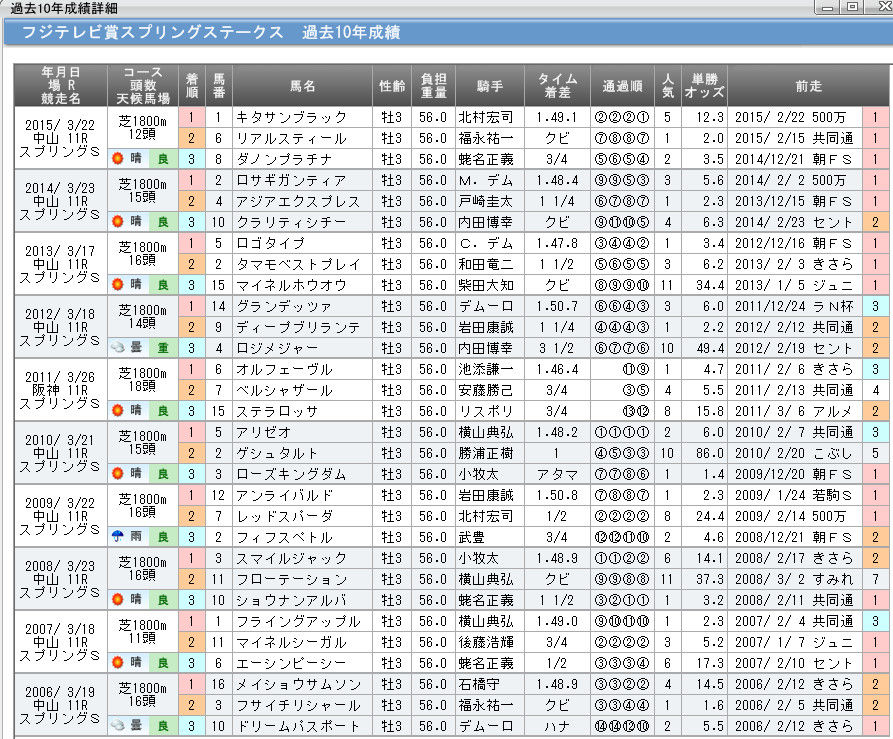The image size is (893, 739).
Task: Select horse name ベルシャザール
Action: pos(284,391)
